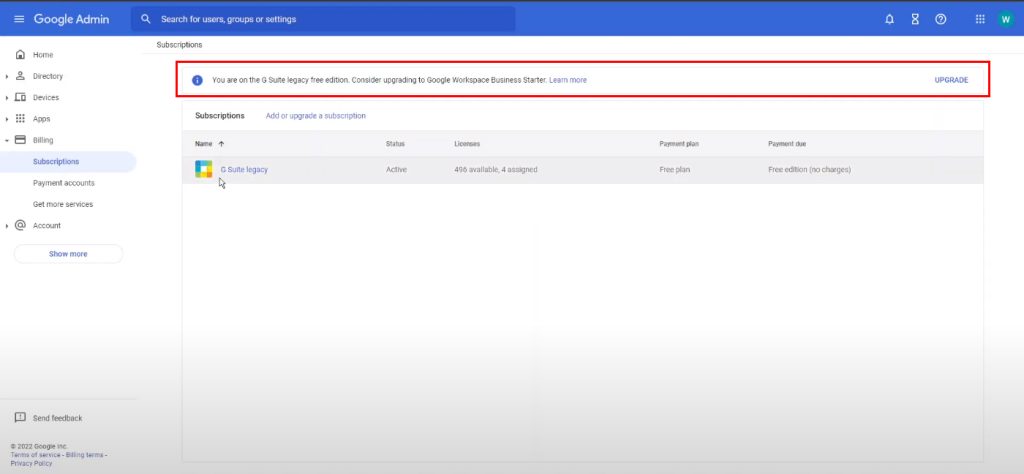This screenshot has height=474, width=1024.
Task: Click the Directory person icon
Action: pyautogui.click(x=20, y=76)
